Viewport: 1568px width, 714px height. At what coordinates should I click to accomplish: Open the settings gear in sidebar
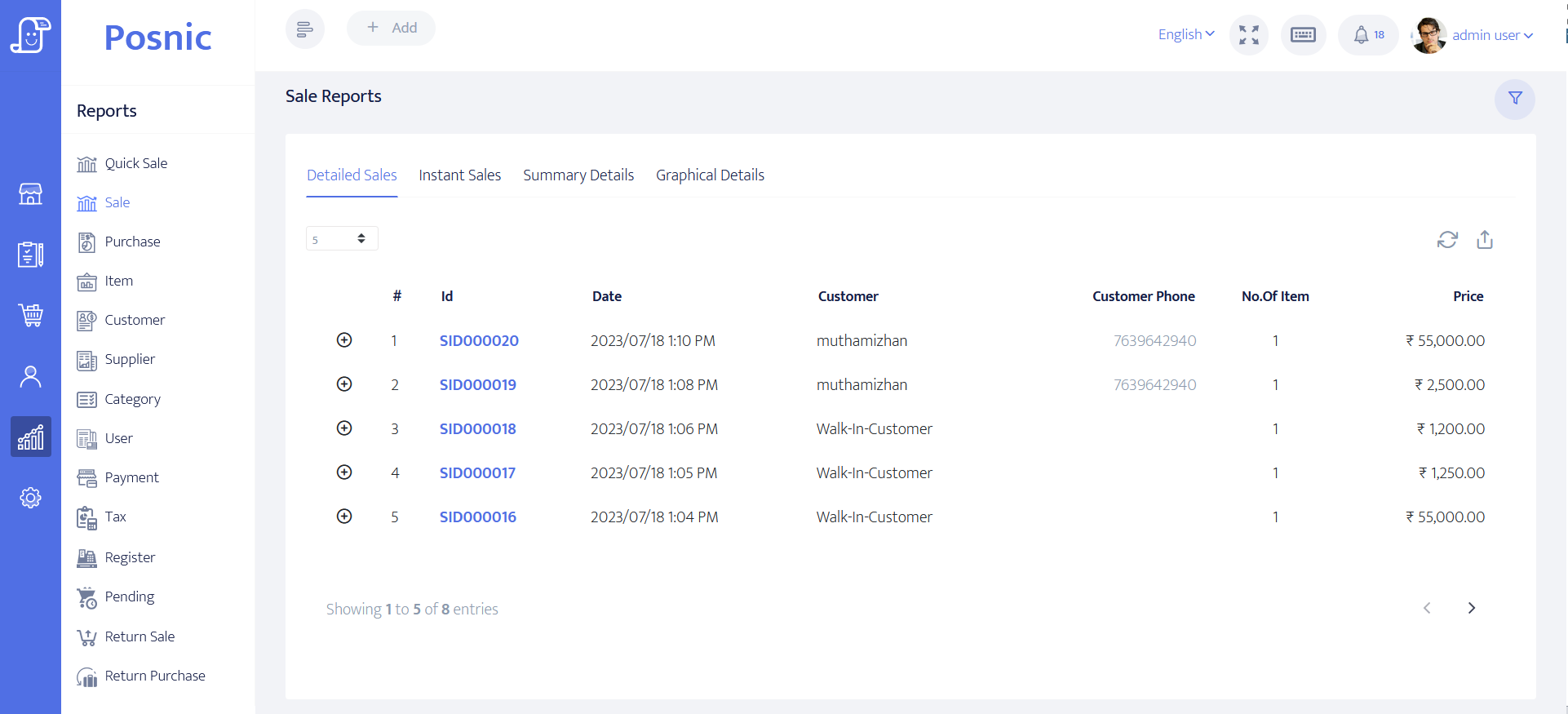click(x=30, y=498)
